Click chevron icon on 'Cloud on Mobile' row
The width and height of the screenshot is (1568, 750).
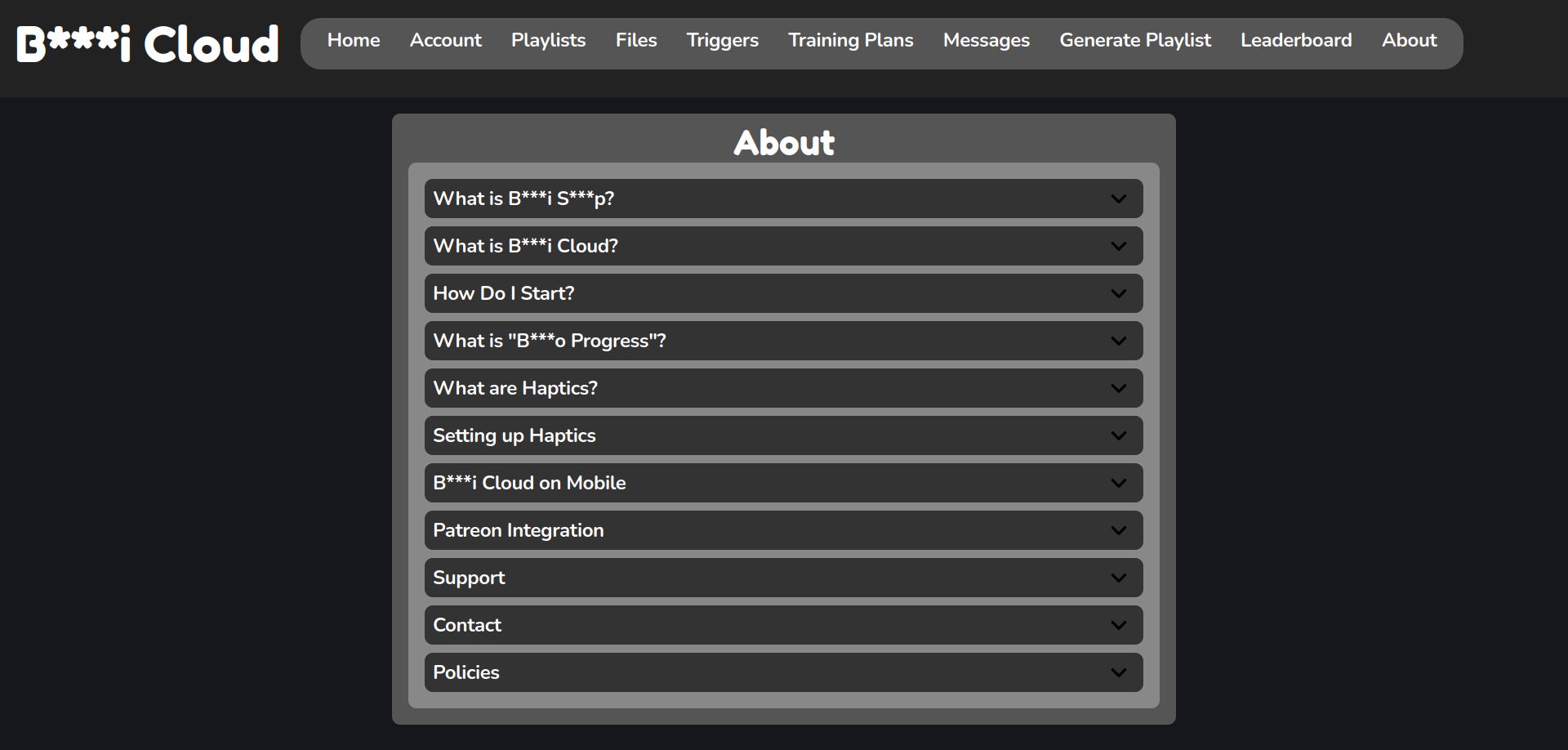[x=1119, y=483]
